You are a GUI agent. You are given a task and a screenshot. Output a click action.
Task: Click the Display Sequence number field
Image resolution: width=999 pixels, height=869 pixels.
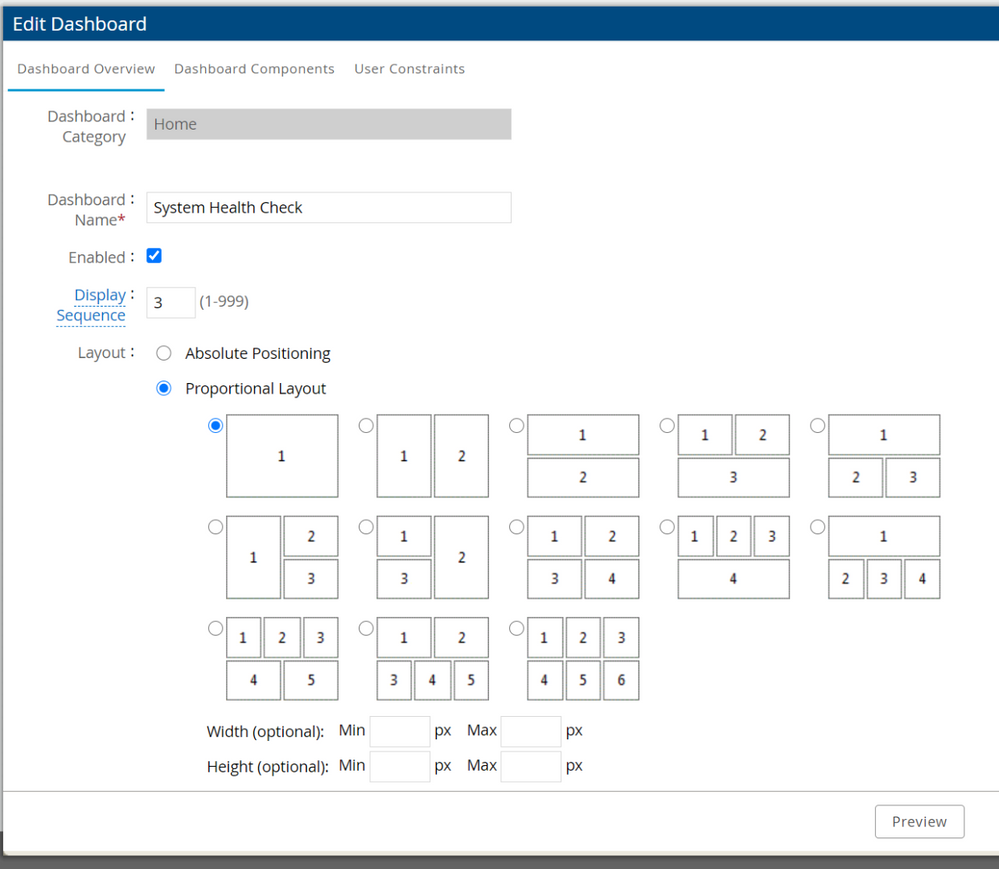171,302
